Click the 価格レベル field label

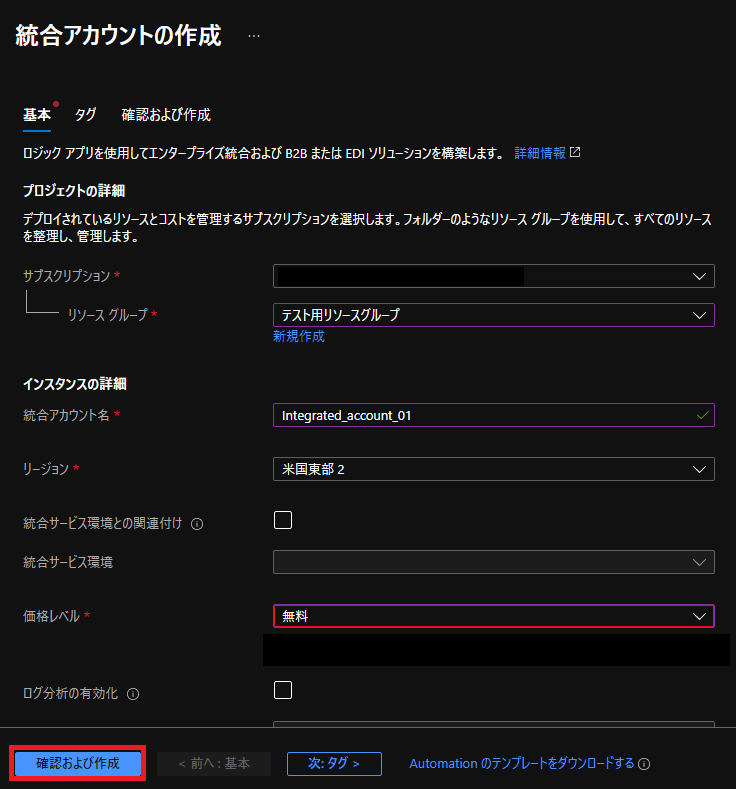[51, 616]
